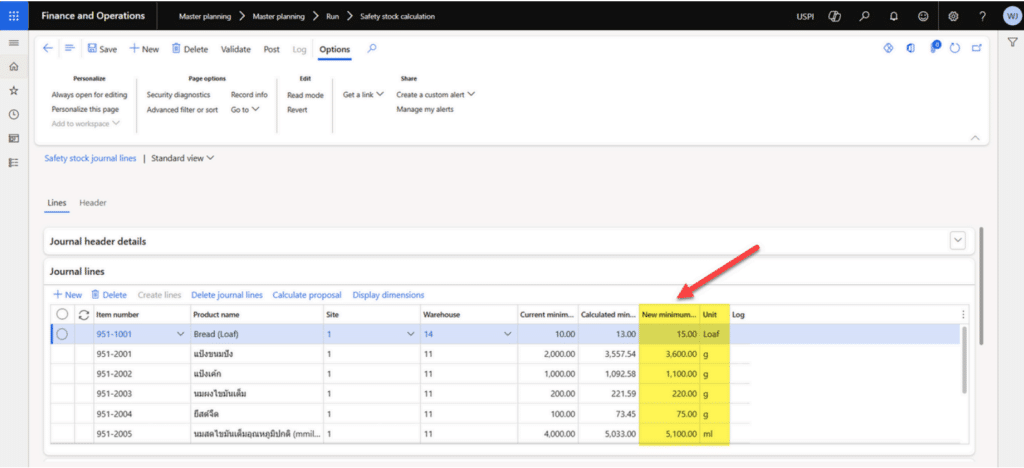The image size is (1024, 468).
Task: Open Recent clock icon in the sidebar
Action: coord(14,114)
